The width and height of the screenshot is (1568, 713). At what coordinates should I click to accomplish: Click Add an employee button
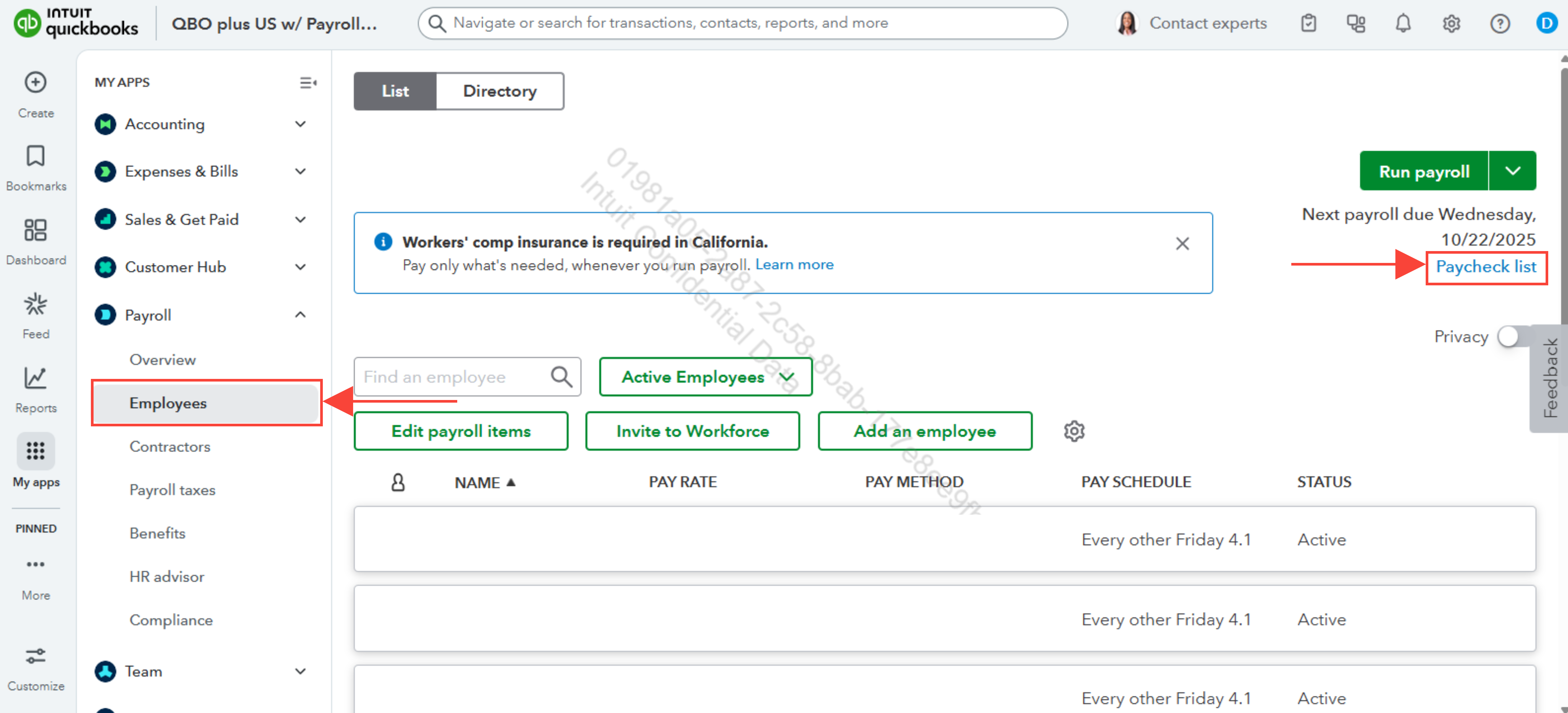click(925, 431)
